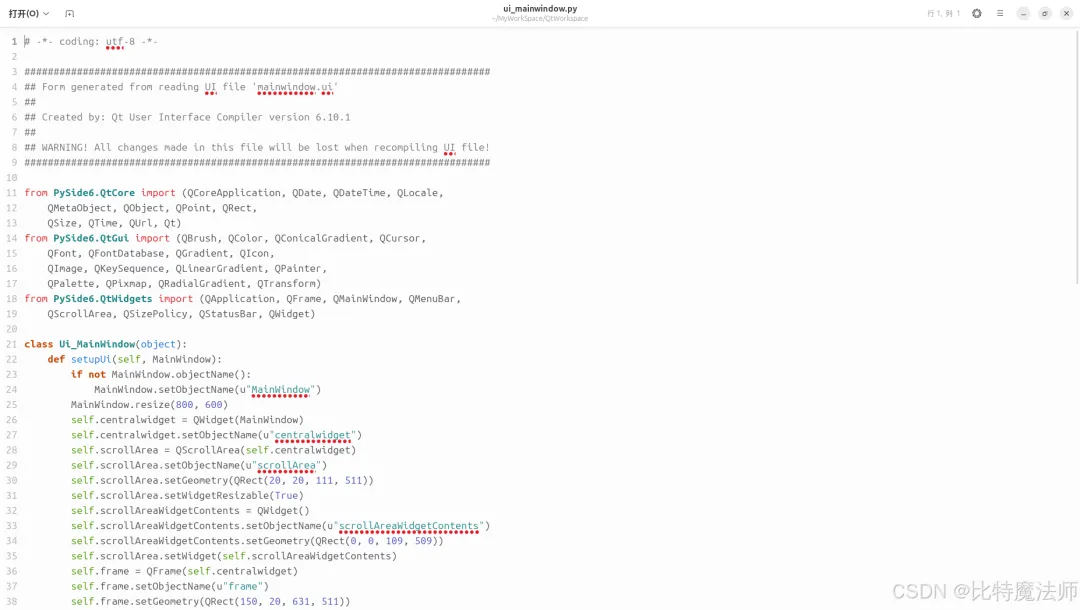Click the 行 1, 列 1 cursor position indicator

[x=943, y=13]
